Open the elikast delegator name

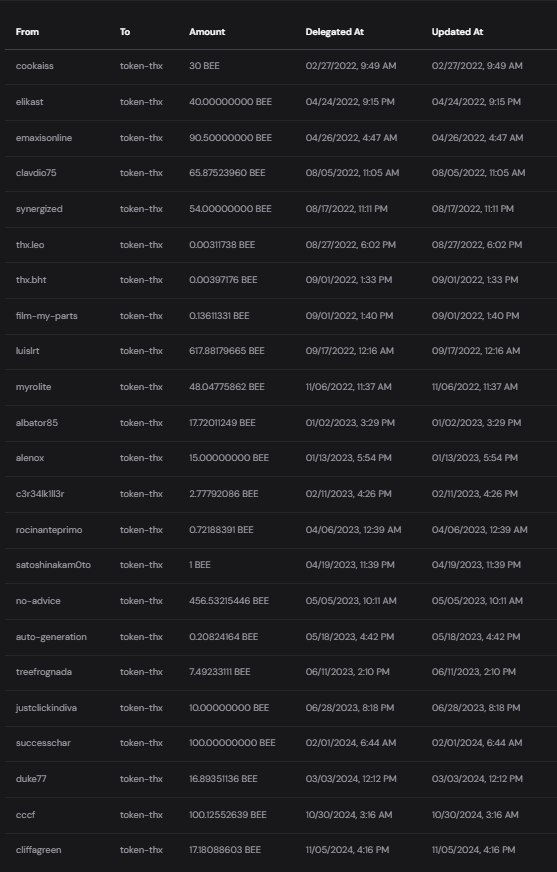pos(29,102)
